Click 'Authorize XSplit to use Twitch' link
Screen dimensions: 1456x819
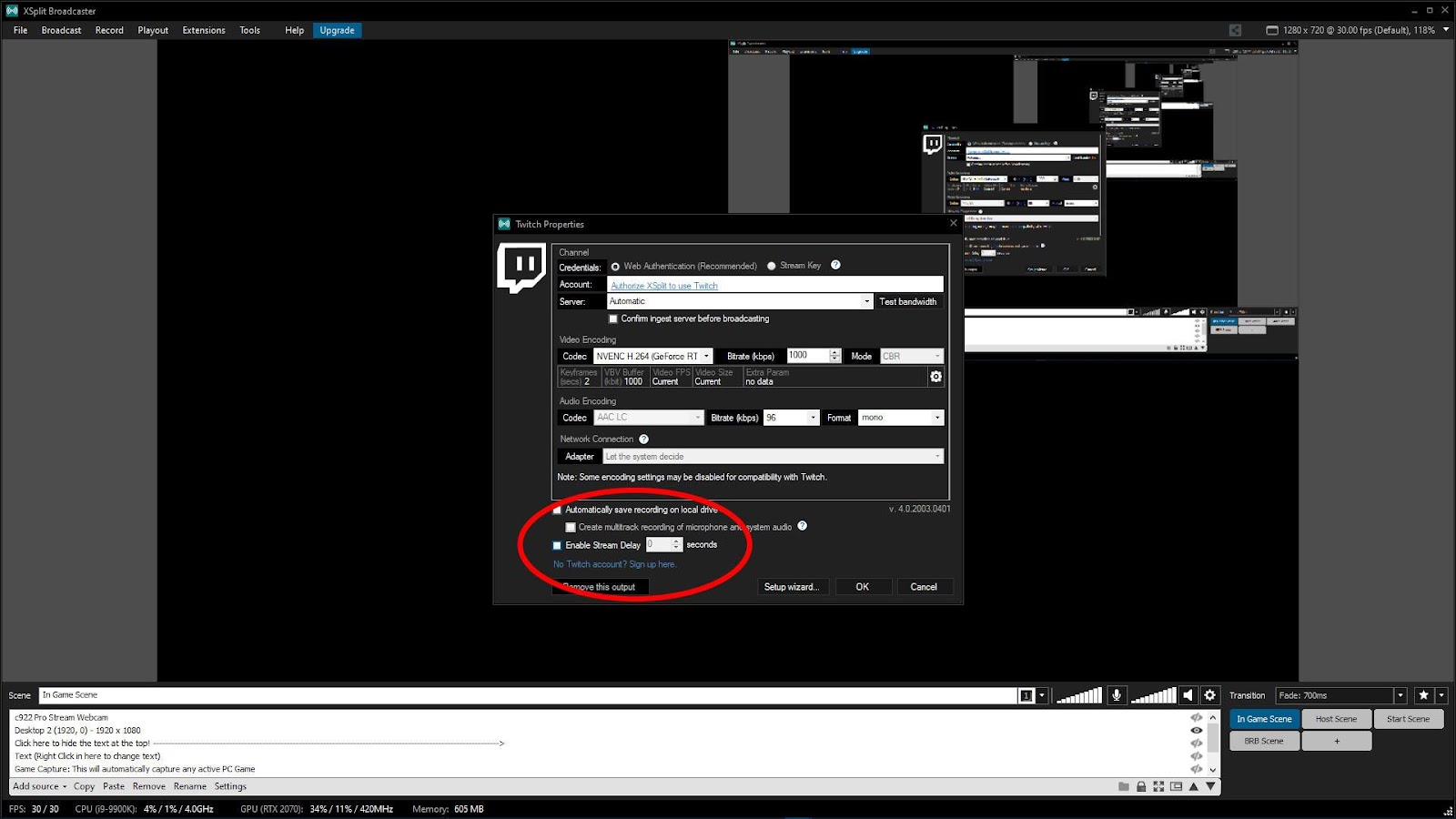[x=664, y=286]
